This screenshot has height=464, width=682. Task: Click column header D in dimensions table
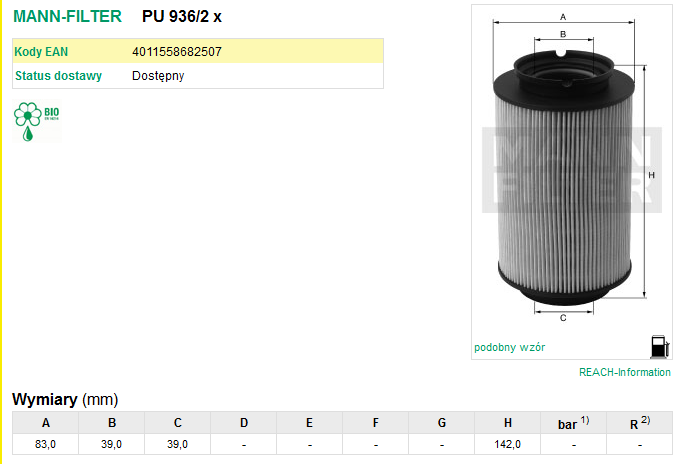pyautogui.click(x=244, y=423)
